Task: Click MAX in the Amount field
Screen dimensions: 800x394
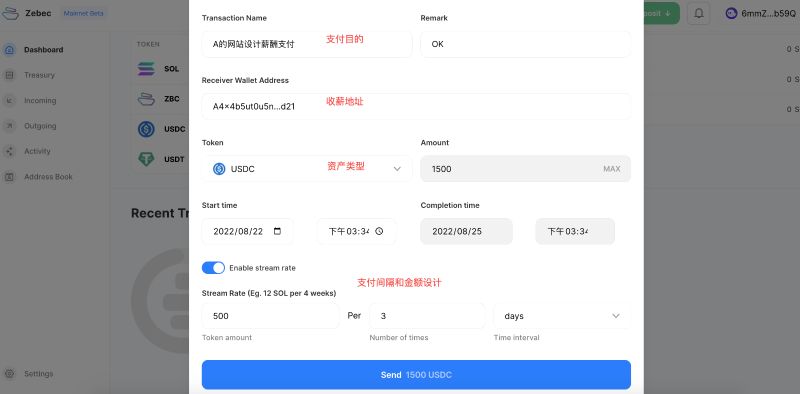Action: click(x=612, y=169)
